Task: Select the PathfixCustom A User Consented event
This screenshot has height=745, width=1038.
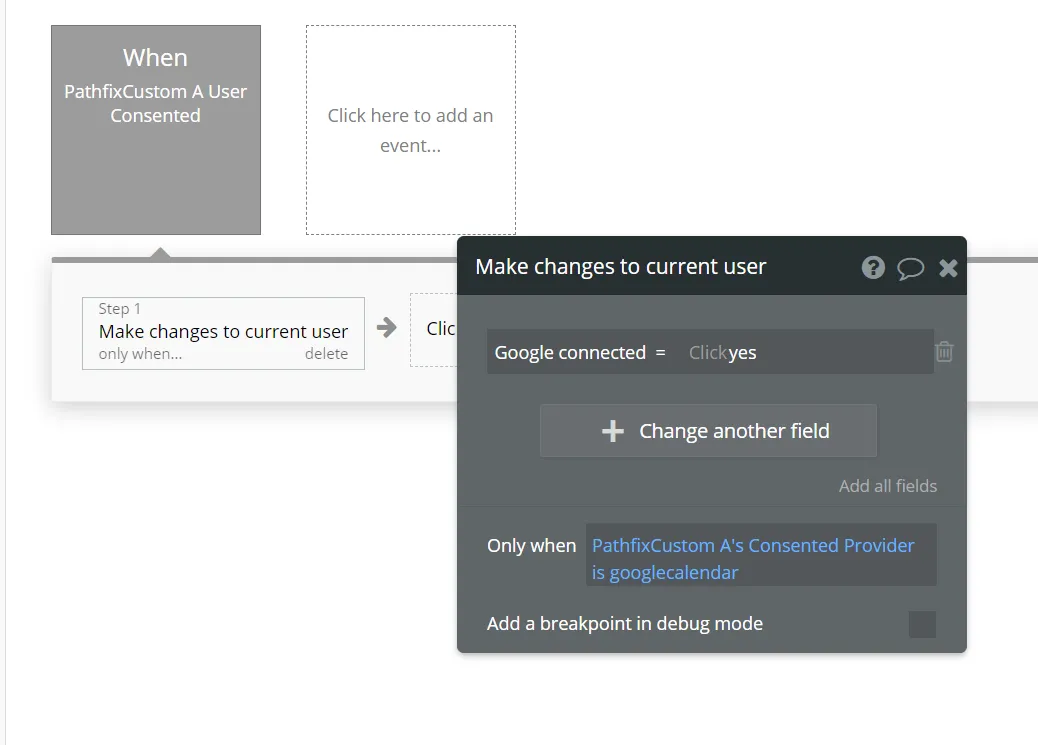Action: (156, 130)
